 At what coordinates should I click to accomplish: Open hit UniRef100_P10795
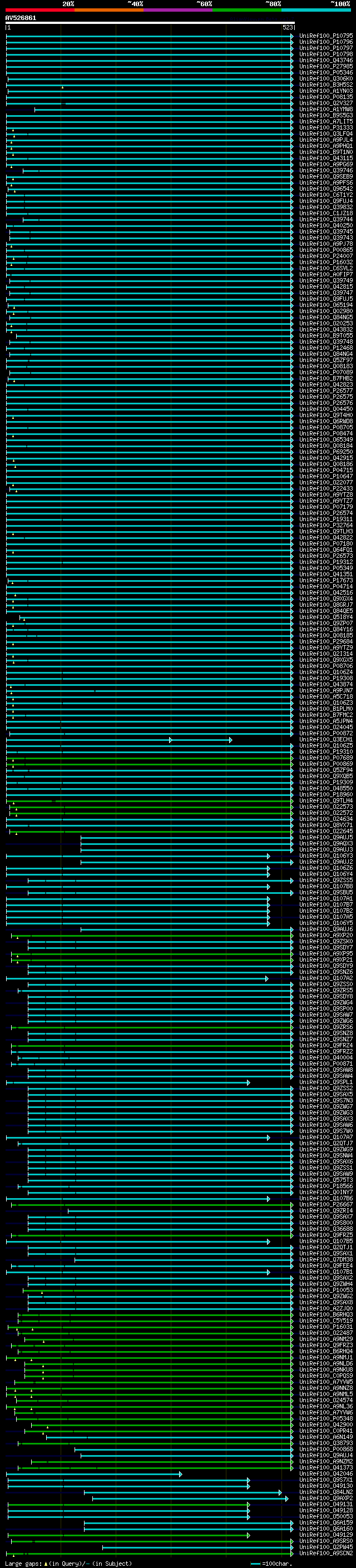point(326,36)
